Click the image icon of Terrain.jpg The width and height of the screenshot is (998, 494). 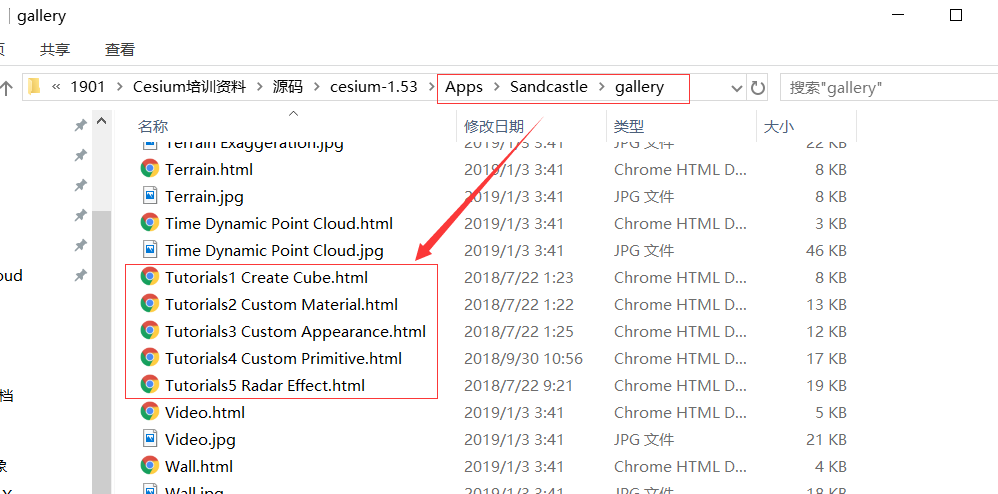point(150,196)
